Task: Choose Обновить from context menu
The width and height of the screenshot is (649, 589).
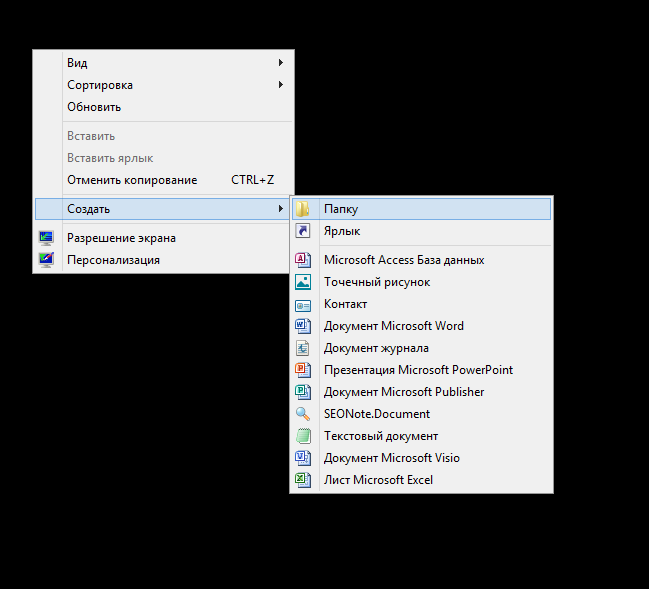Action: [94, 107]
